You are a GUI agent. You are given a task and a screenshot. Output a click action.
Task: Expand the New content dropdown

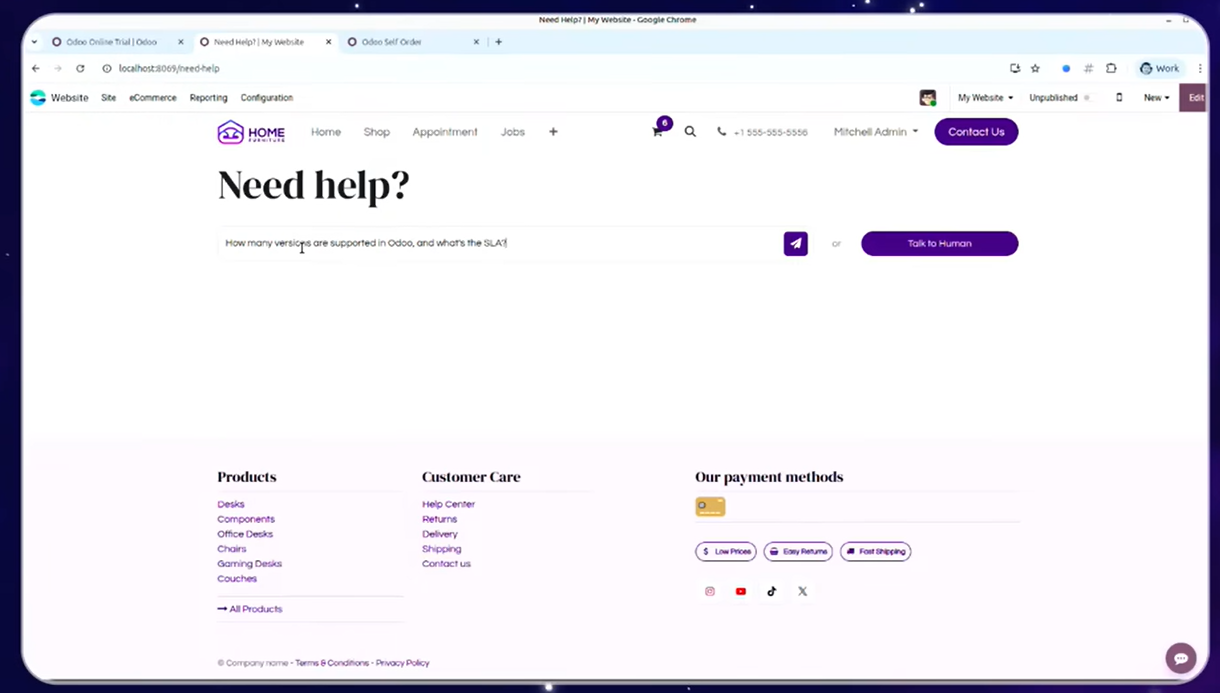click(x=1156, y=98)
